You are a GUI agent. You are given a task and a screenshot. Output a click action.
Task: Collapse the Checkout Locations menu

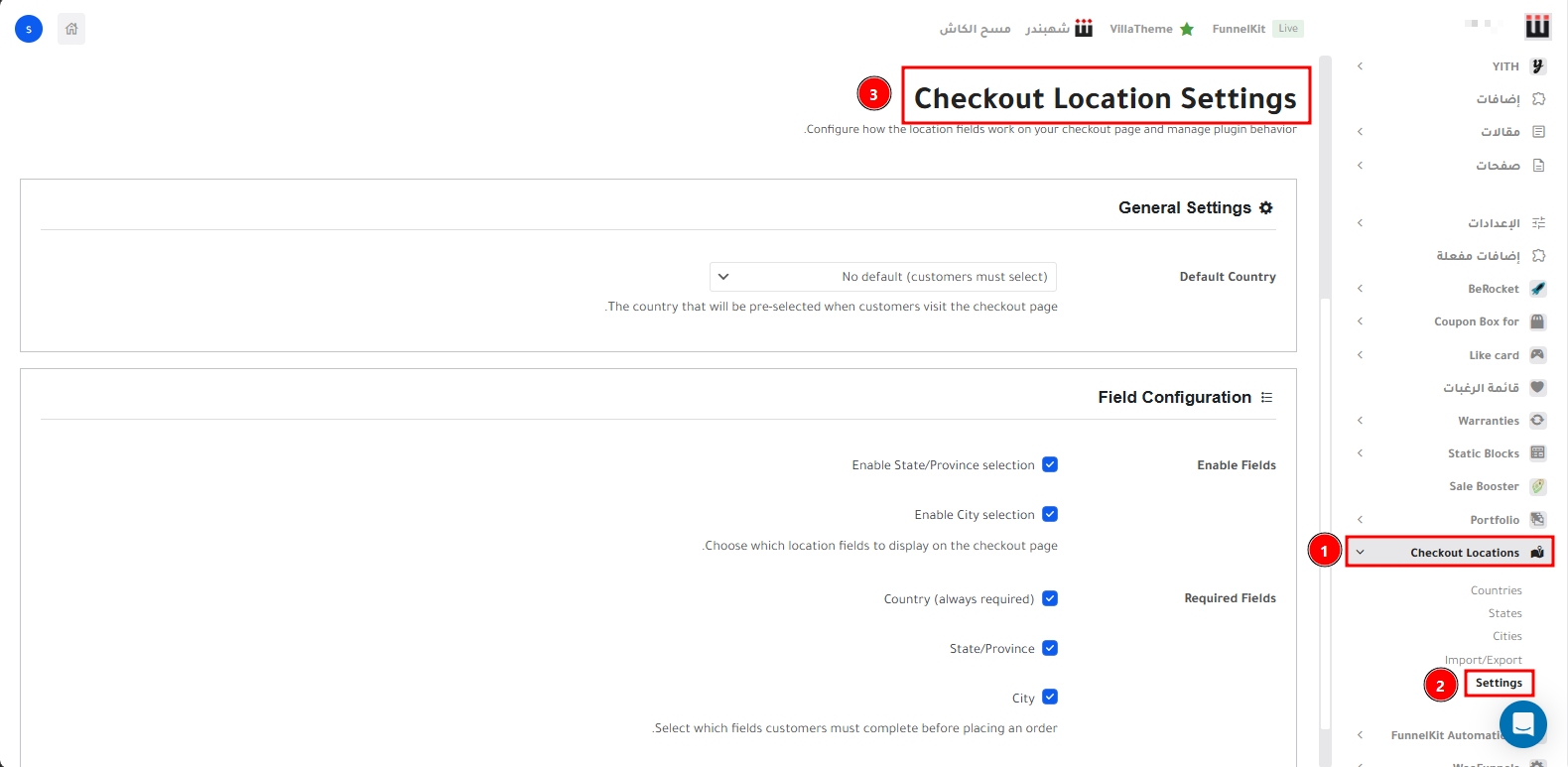(x=1361, y=553)
